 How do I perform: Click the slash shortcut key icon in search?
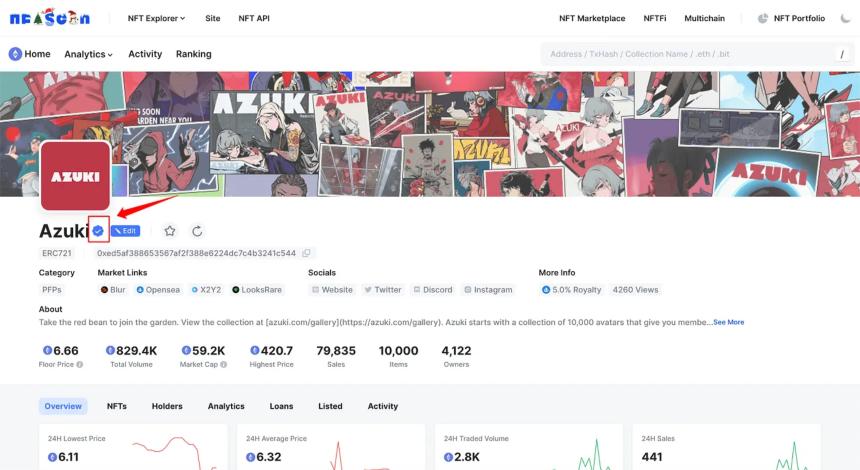coord(842,54)
